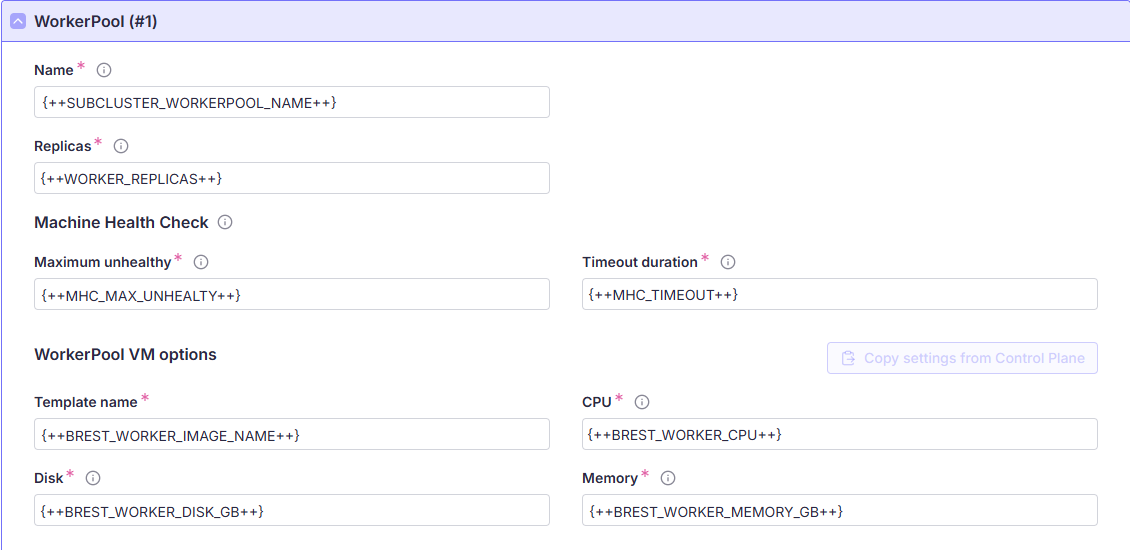Click the Memory info icon
The image size is (1130, 550).
pos(668,478)
